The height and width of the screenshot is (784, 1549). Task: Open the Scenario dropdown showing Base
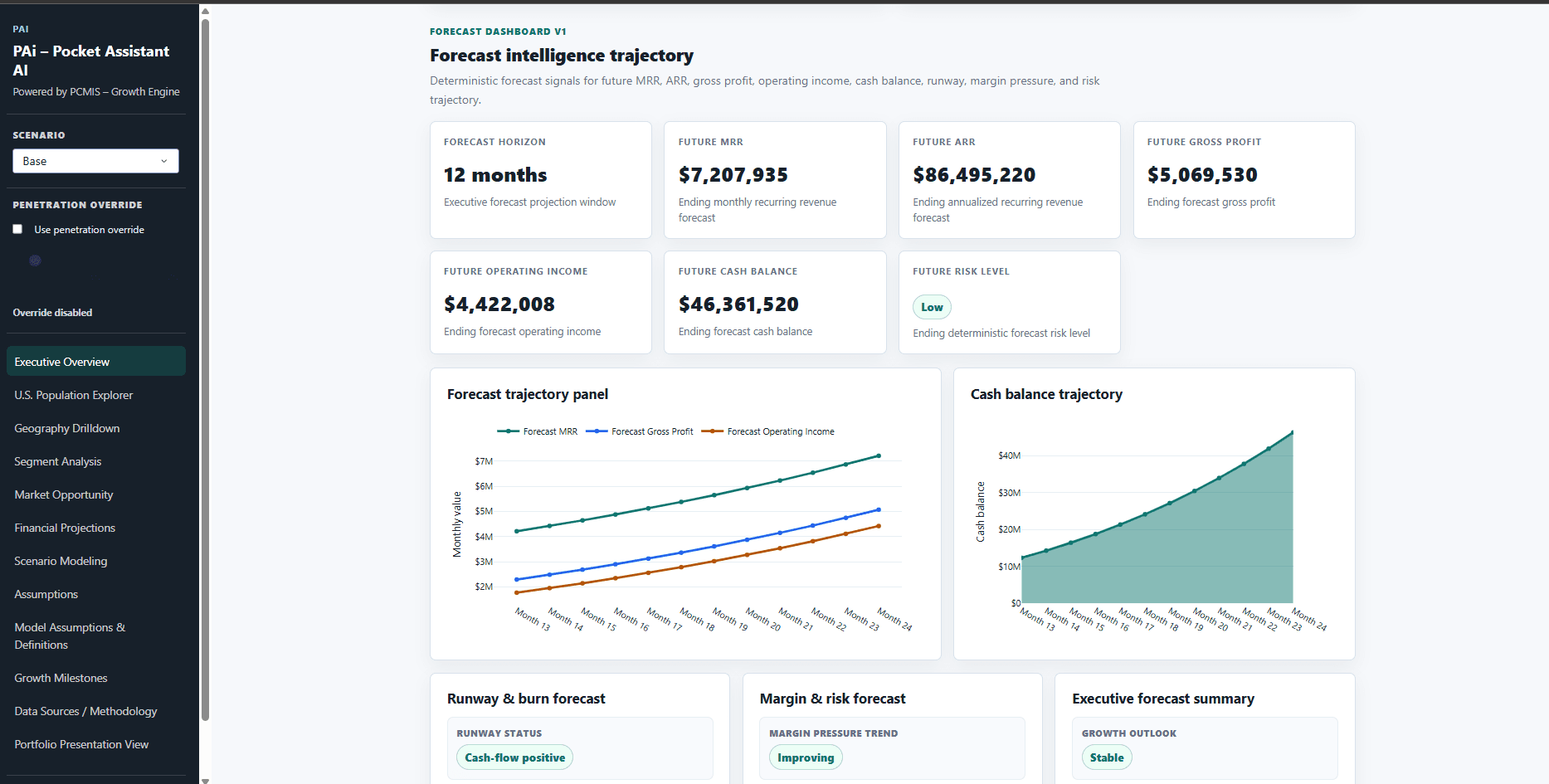pyautogui.click(x=95, y=161)
